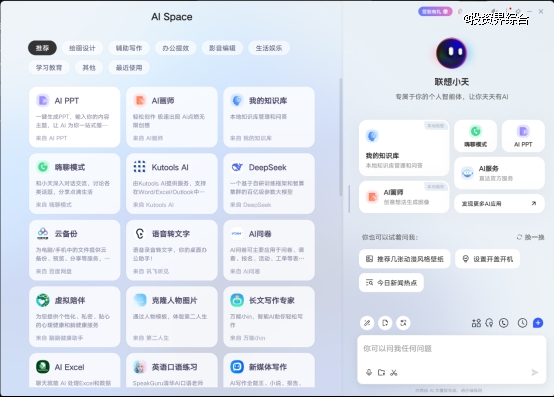The image size is (554, 397).
Task: Open the AI画师 app card icon
Action: [140, 100]
